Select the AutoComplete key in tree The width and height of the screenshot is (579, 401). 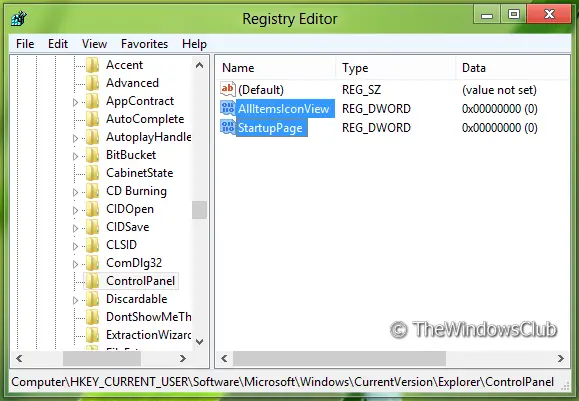click(x=145, y=119)
